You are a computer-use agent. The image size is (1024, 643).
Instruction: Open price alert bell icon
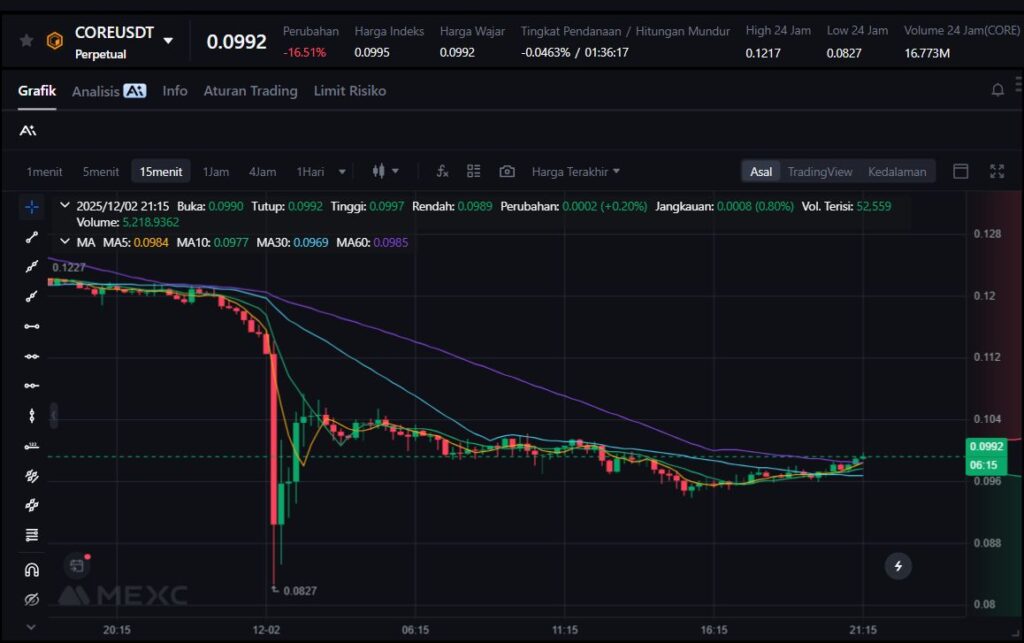pos(997,90)
